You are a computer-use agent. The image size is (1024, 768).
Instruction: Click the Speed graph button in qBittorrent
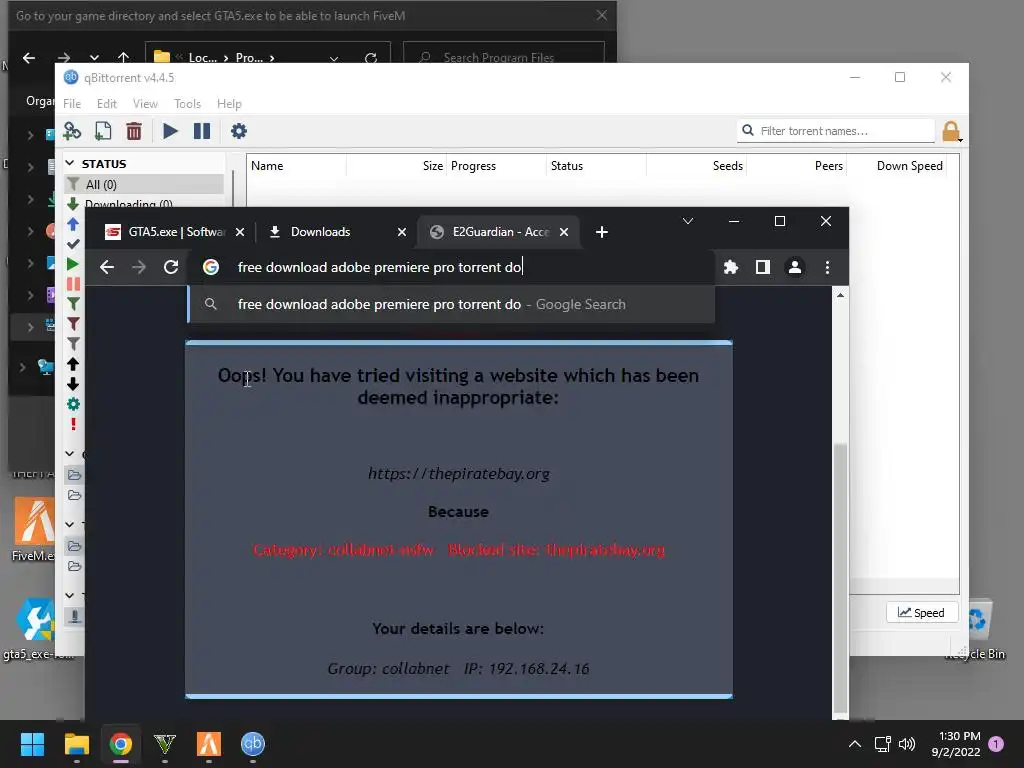tap(921, 613)
